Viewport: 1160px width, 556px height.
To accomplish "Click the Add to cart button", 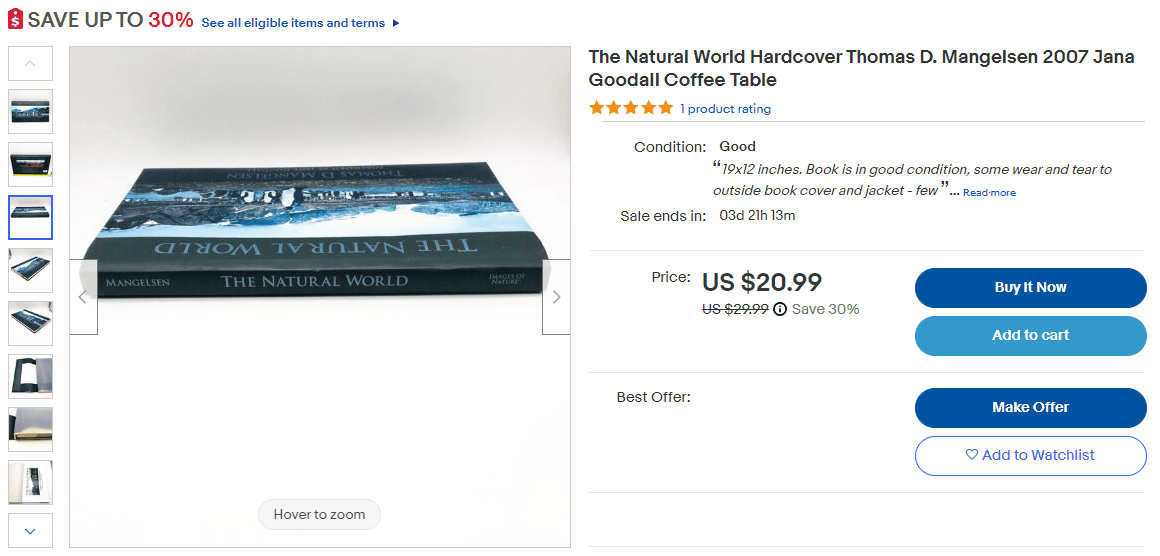I will coord(1031,336).
